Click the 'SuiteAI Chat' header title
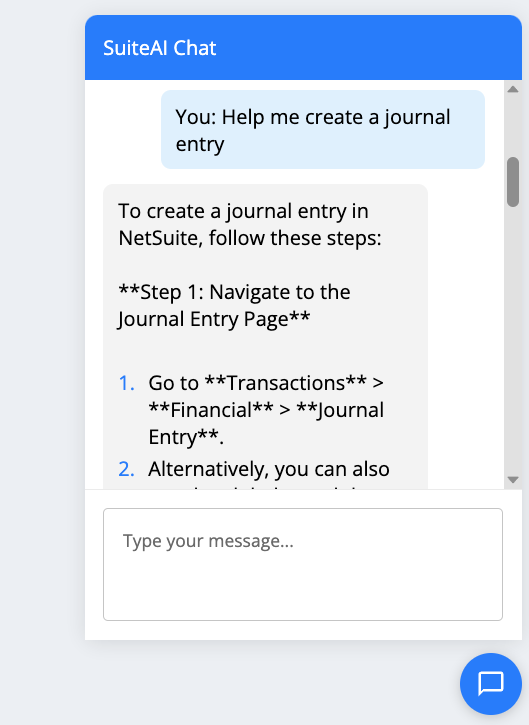This screenshot has width=529, height=725. point(160,48)
